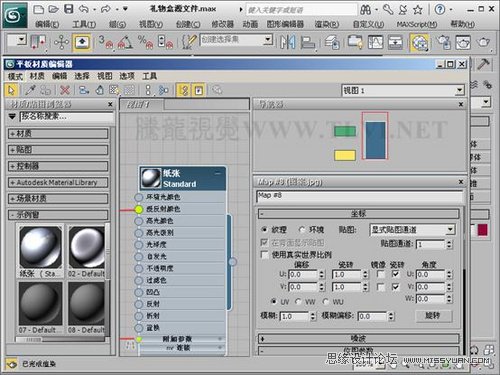Uncheck the V tile checkbox

click(x=396, y=287)
